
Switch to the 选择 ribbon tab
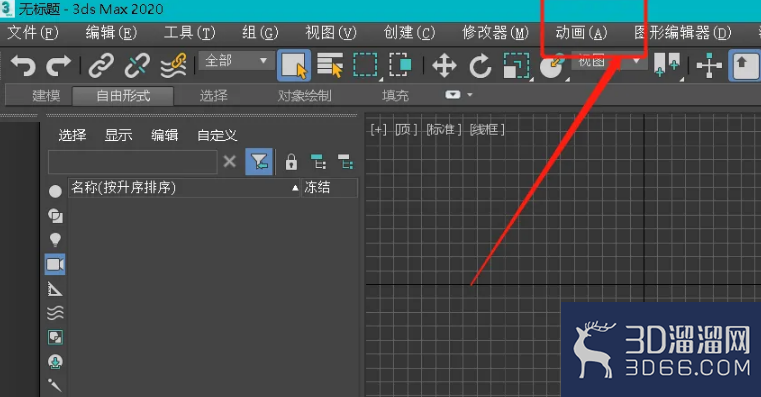coord(213,96)
